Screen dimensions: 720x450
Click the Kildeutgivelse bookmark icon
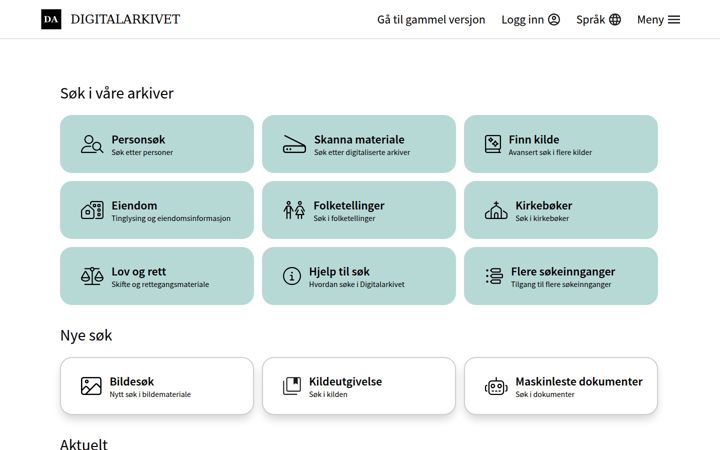(x=292, y=386)
